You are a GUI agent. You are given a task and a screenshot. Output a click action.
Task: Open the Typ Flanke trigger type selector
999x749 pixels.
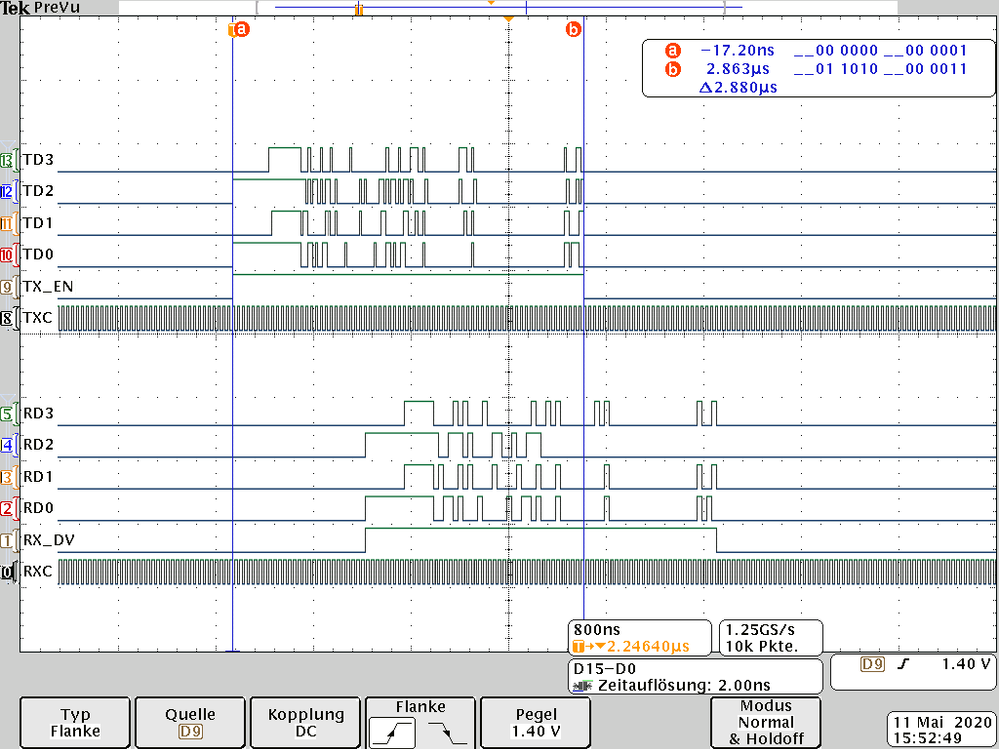[74, 722]
